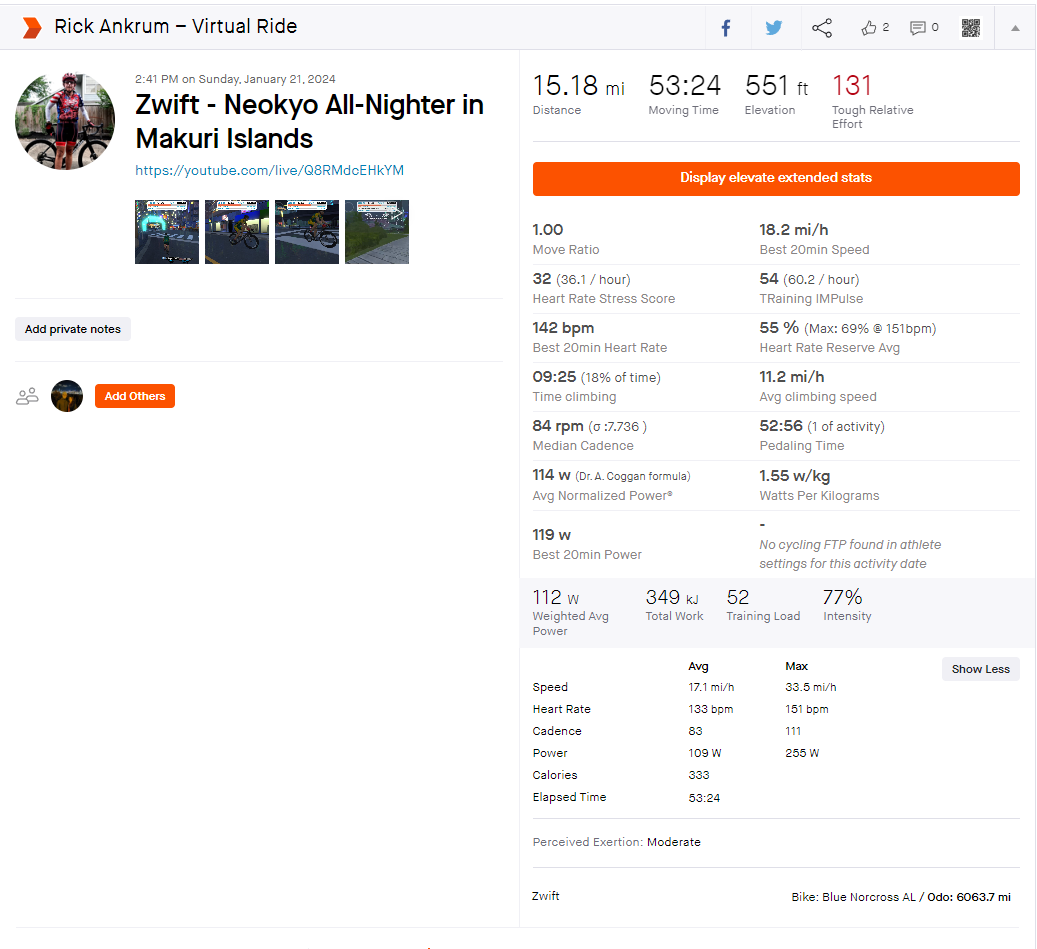Click the average heart rate 133 bpm cell
Image resolution: width=1037 pixels, height=949 pixels.
click(710, 709)
